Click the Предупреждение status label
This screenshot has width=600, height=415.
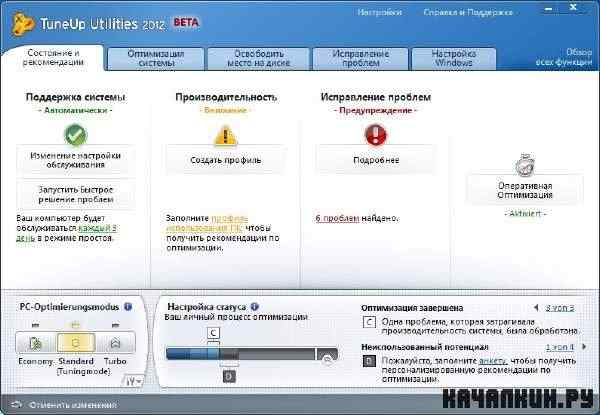376,110
